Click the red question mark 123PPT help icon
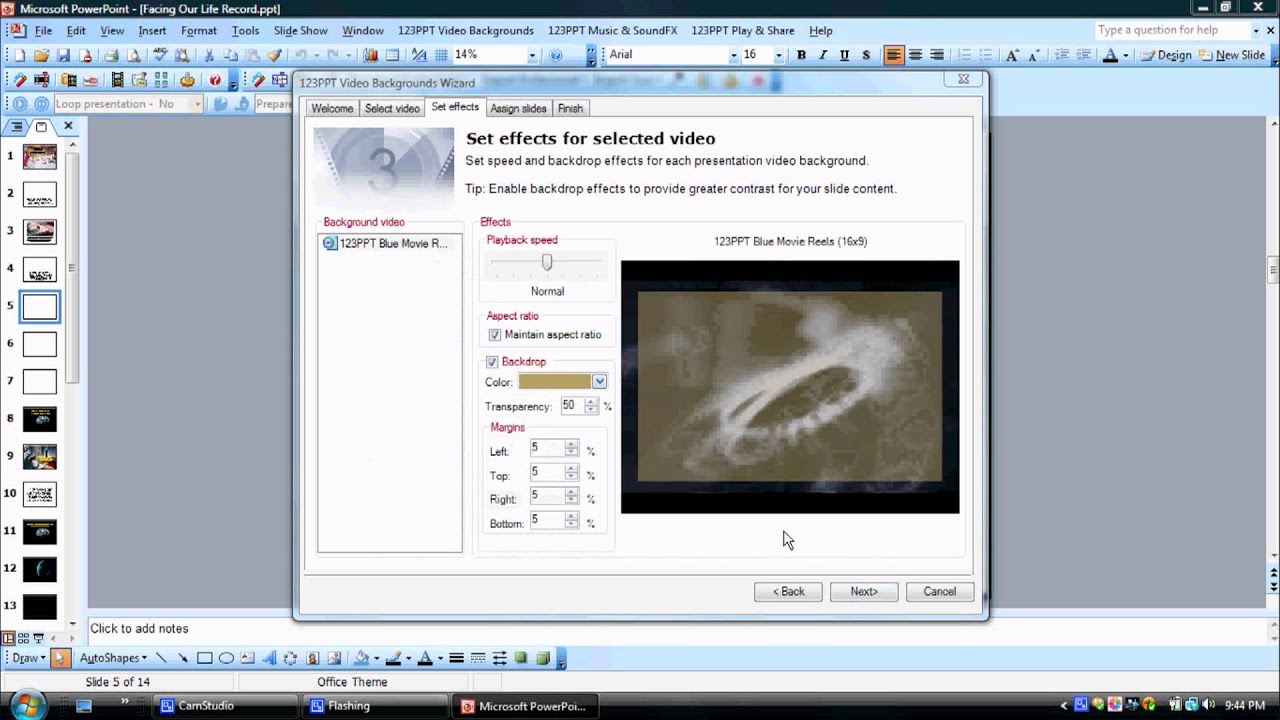The image size is (1280, 720). [215, 80]
